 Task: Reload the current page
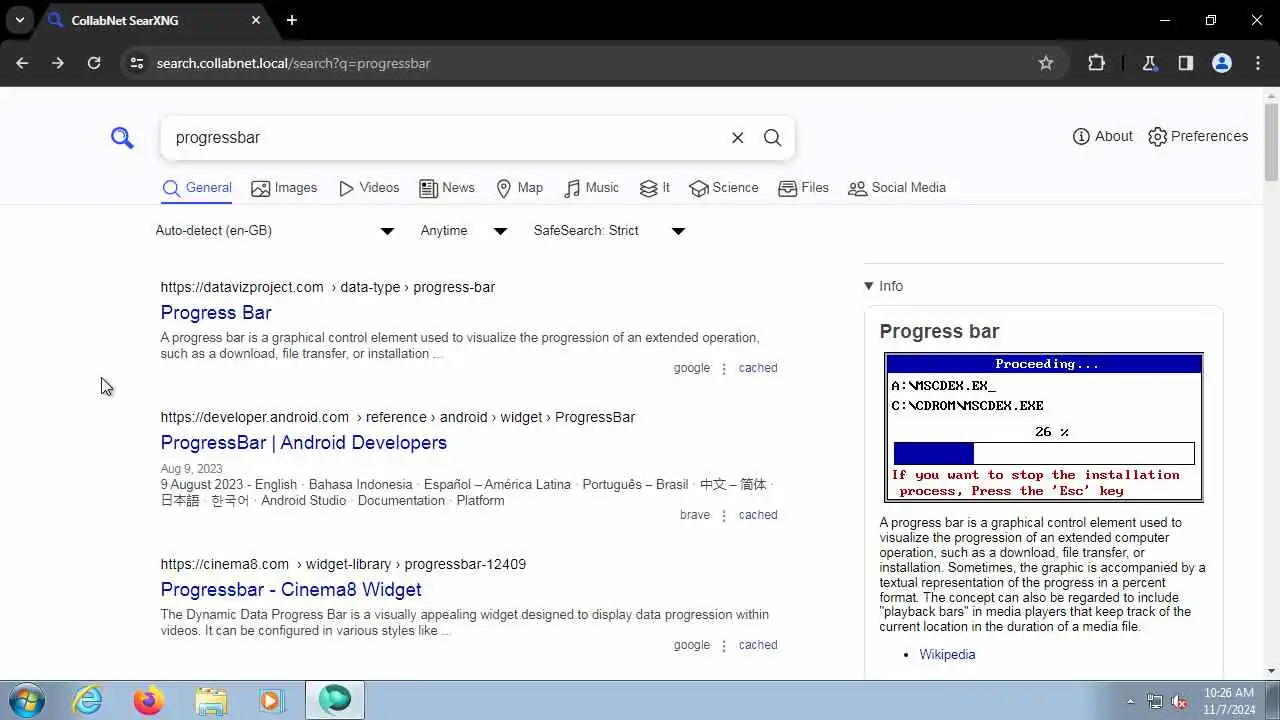(94, 63)
